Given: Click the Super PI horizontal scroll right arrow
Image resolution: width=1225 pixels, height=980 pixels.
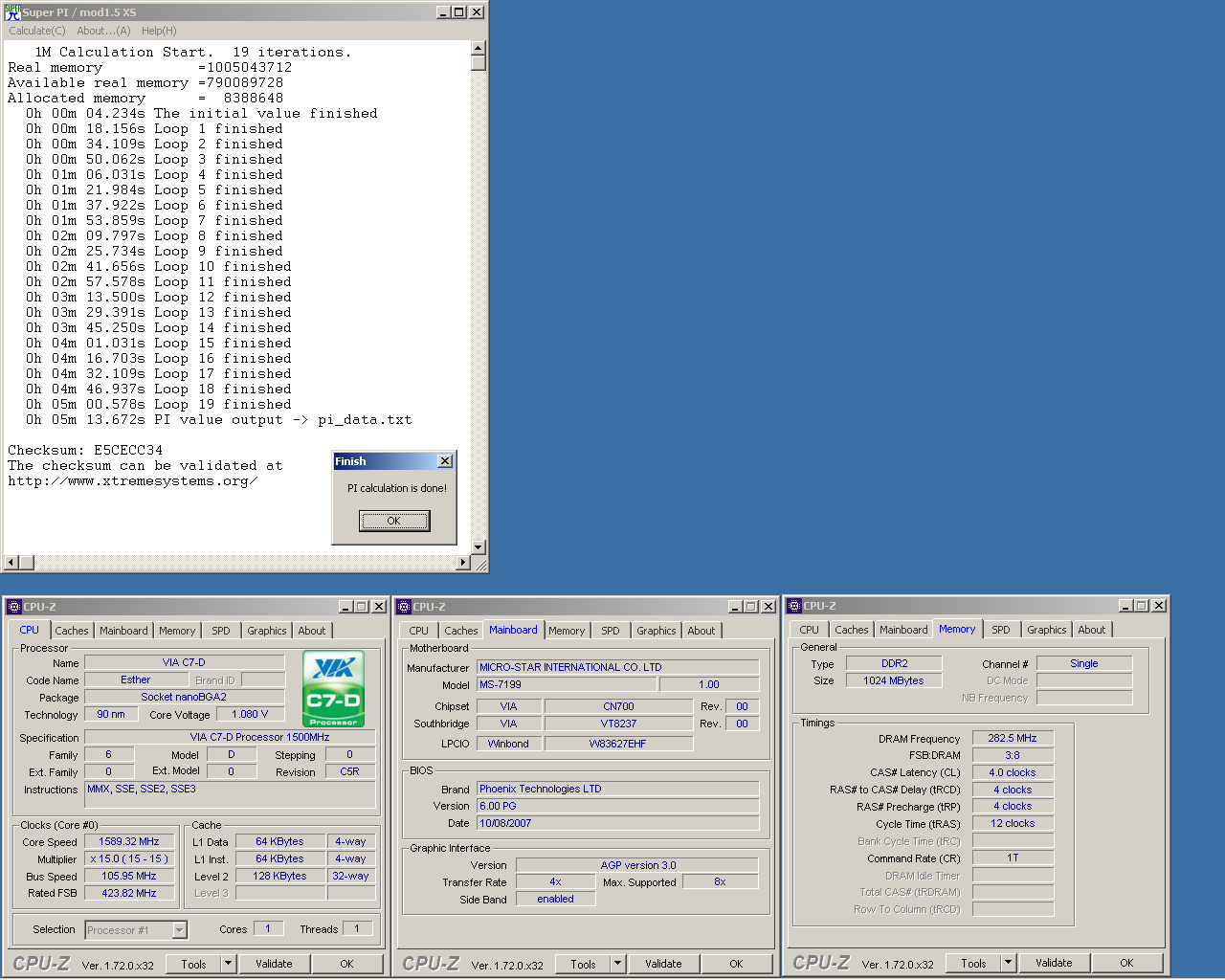Looking at the screenshot, I should (x=463, y=563).
